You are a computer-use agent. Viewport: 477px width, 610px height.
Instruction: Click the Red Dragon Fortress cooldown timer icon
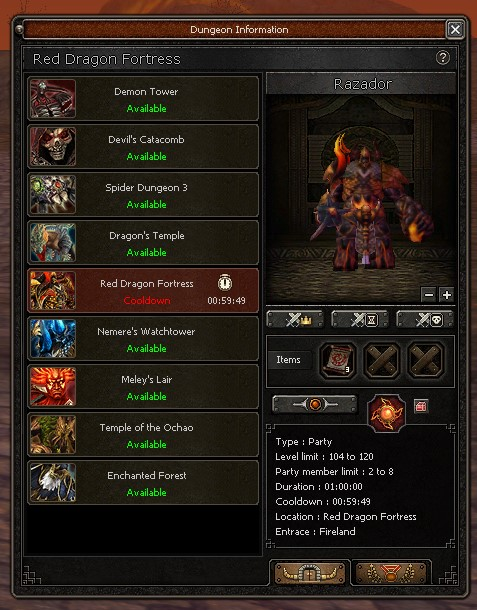click(225, 282)
